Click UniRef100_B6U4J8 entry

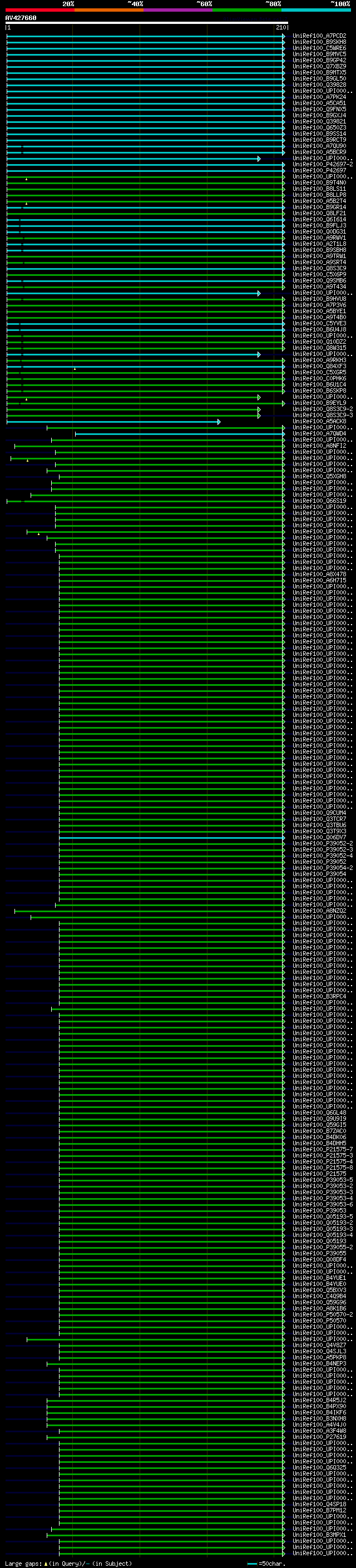(x=319, y=329)
